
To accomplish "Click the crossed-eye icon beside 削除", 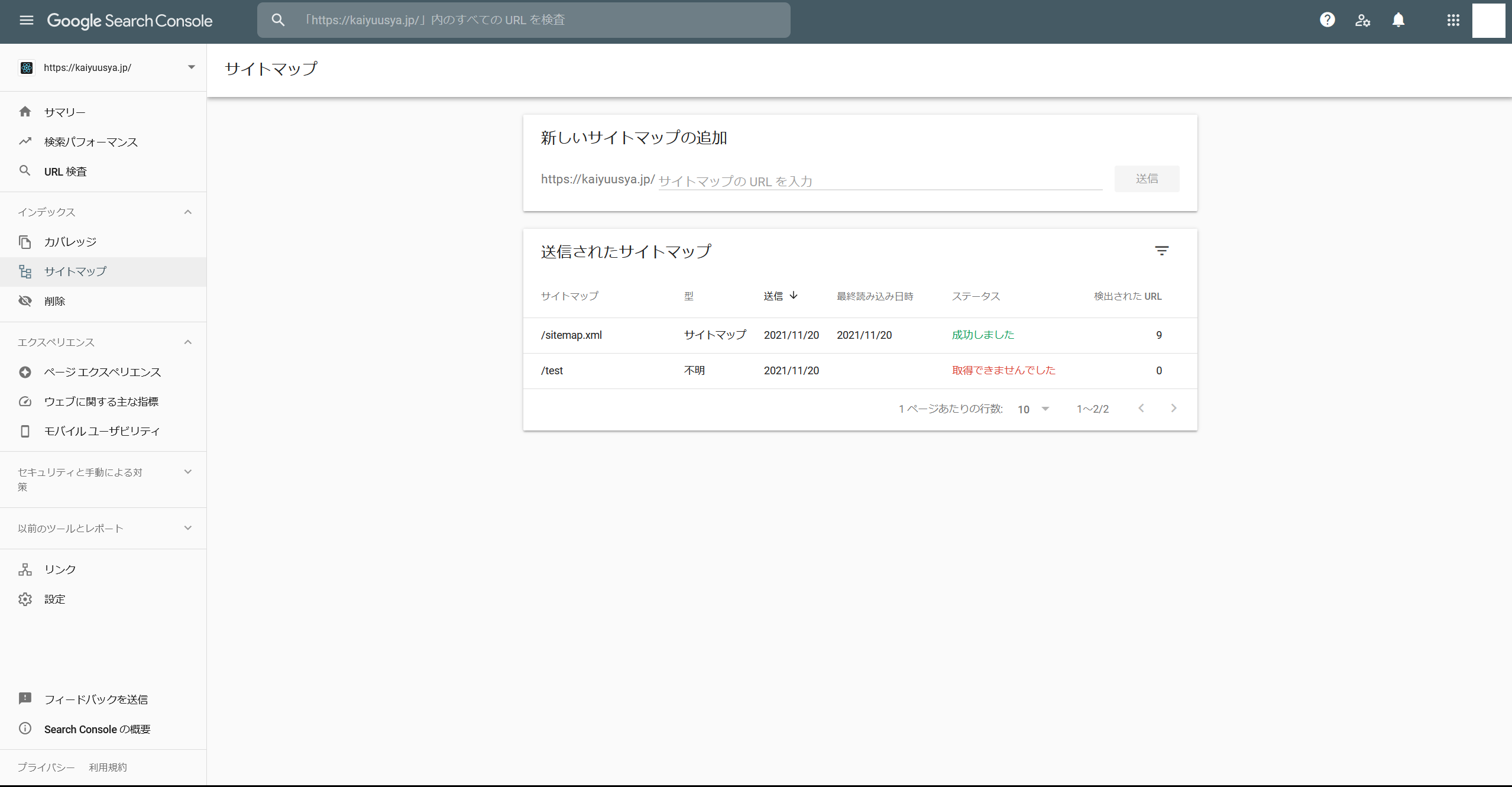I will (x=25, y=301).
